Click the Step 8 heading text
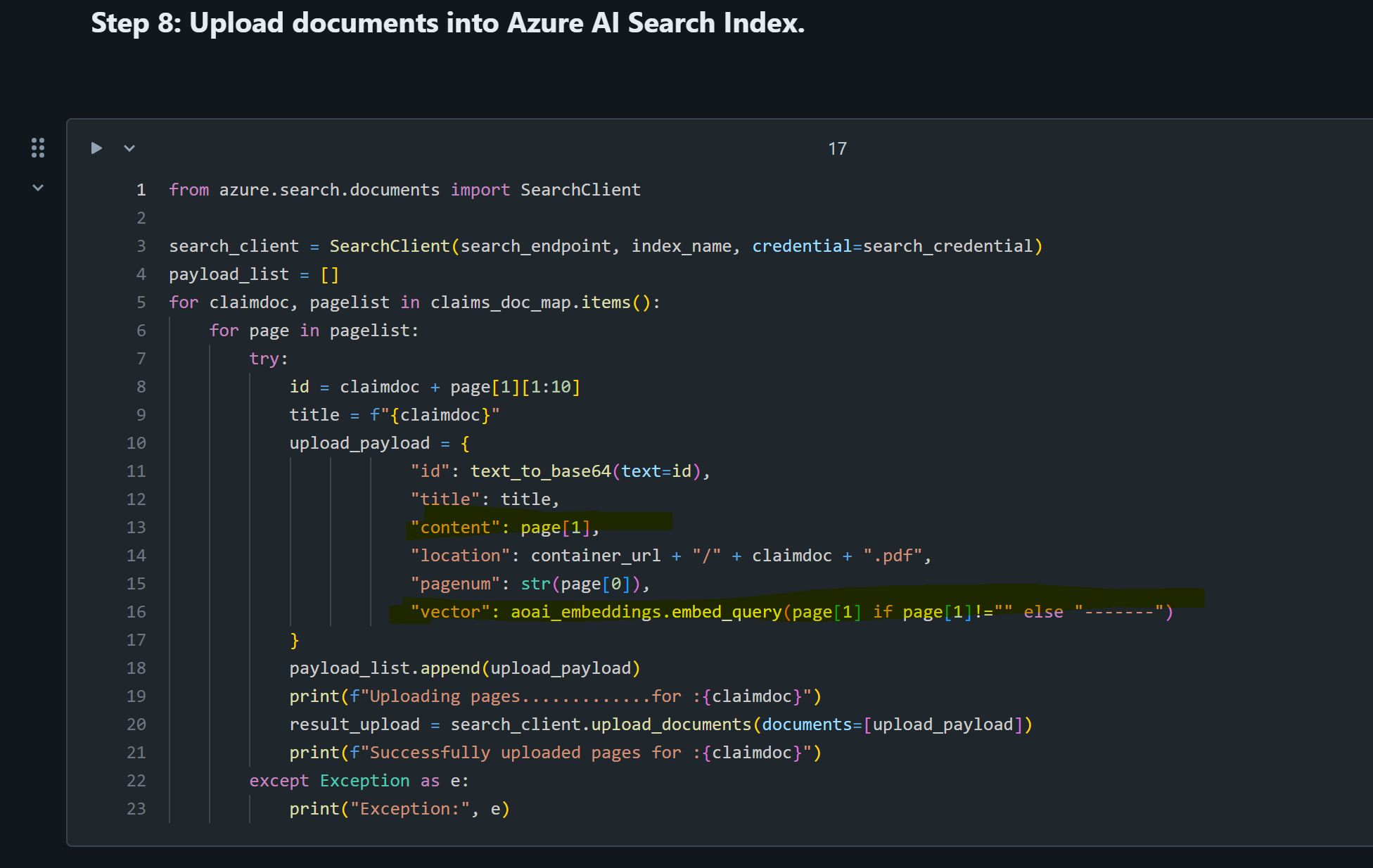The height and width of the screenshot is (868, 1373). (x=447, y=23)
